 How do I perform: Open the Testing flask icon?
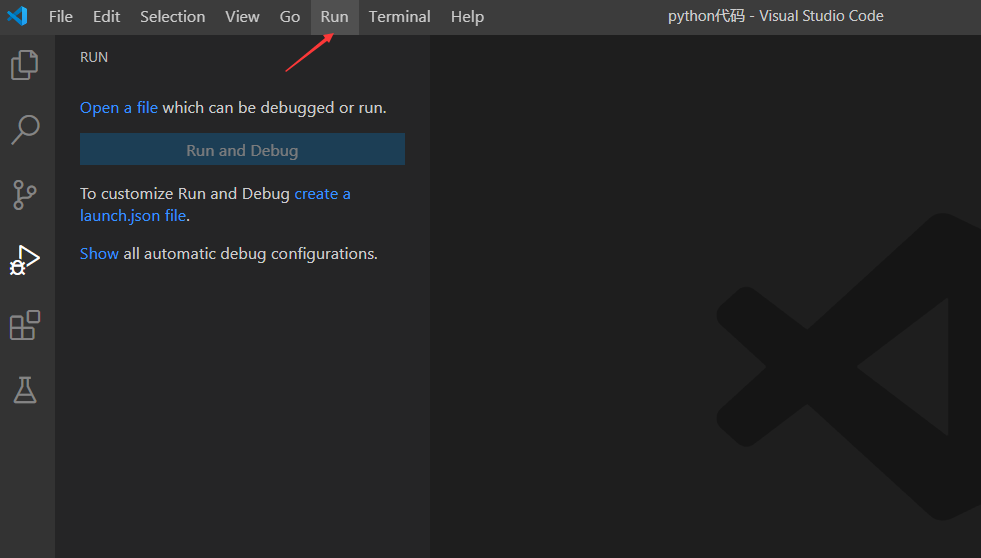(x=25, y=390)
